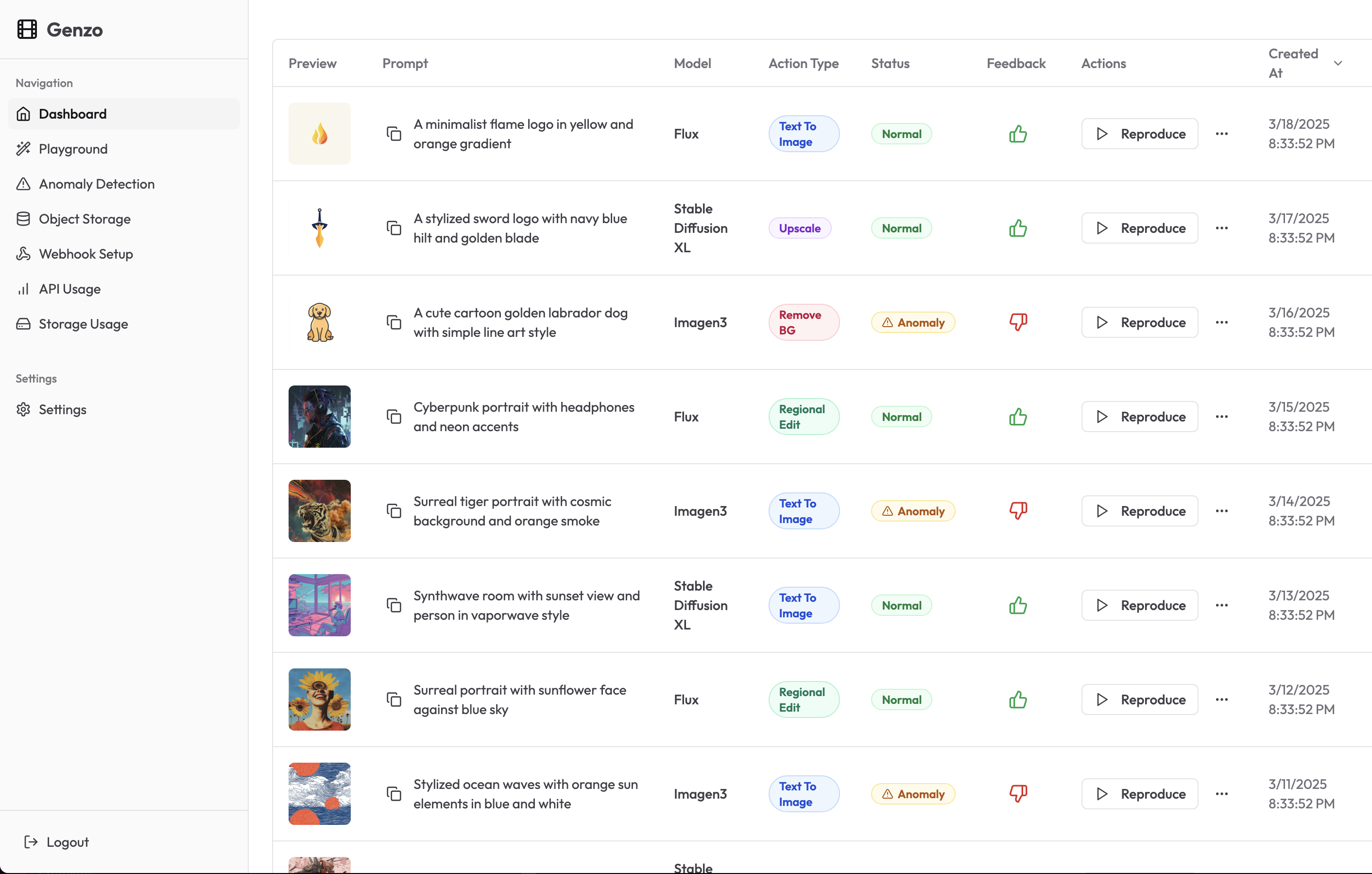Open more options for the sunflower face row
The height and width of the screenshot is (874, 1372).
click(1221, 699)
